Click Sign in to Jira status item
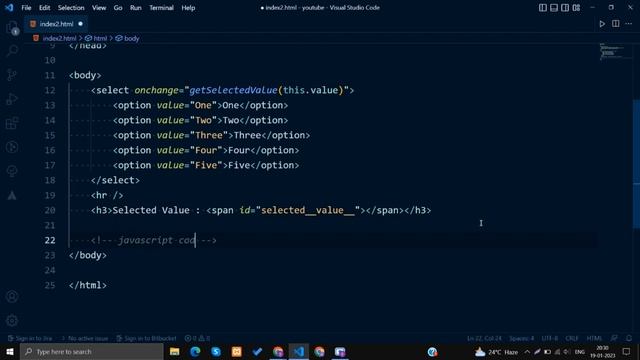 pyautogui.click(x=30, y=338)
